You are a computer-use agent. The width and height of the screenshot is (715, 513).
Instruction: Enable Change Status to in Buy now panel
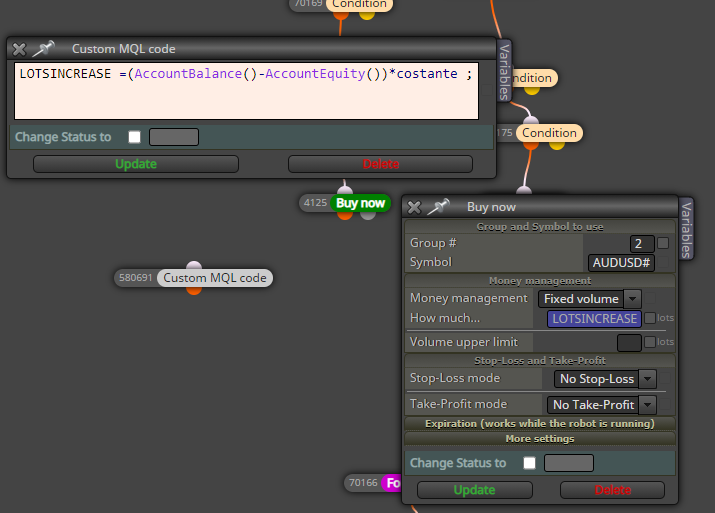tap(529, 463)
